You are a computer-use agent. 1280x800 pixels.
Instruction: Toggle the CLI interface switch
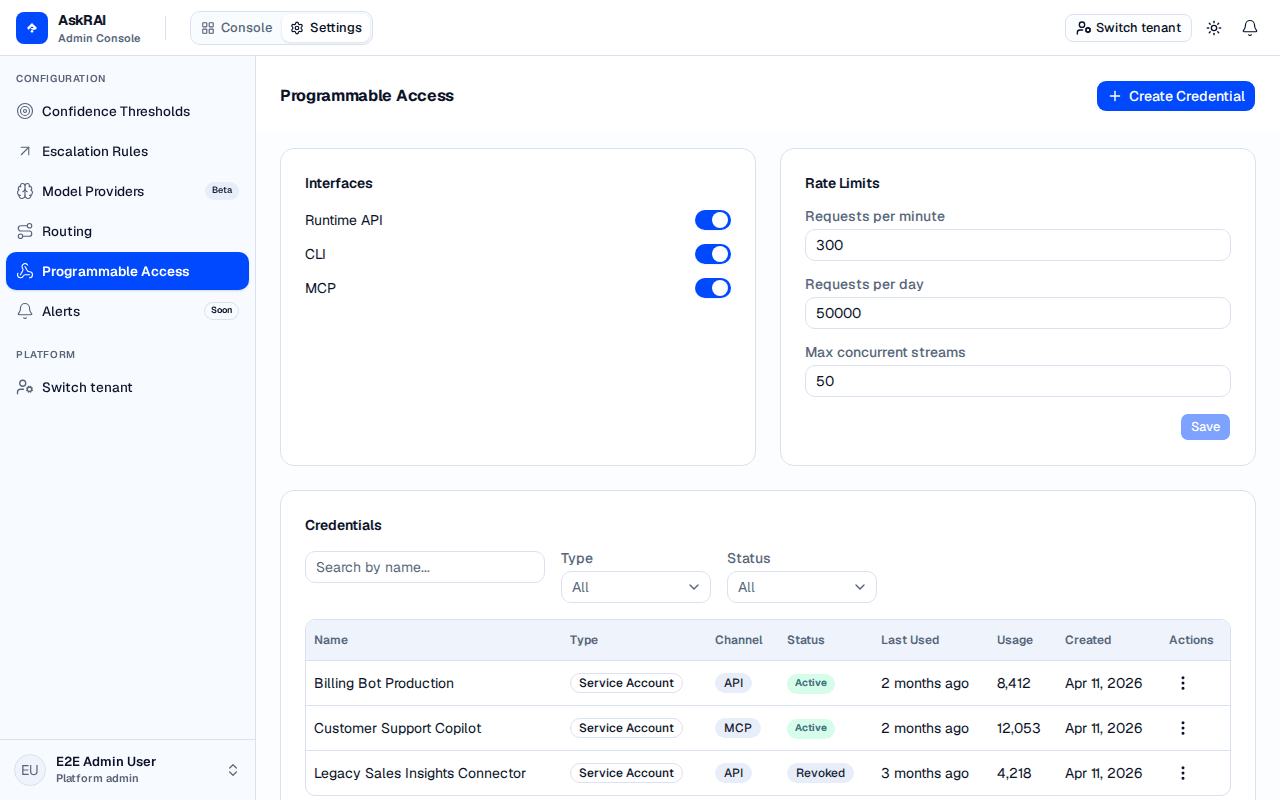[x=713, y=254]
